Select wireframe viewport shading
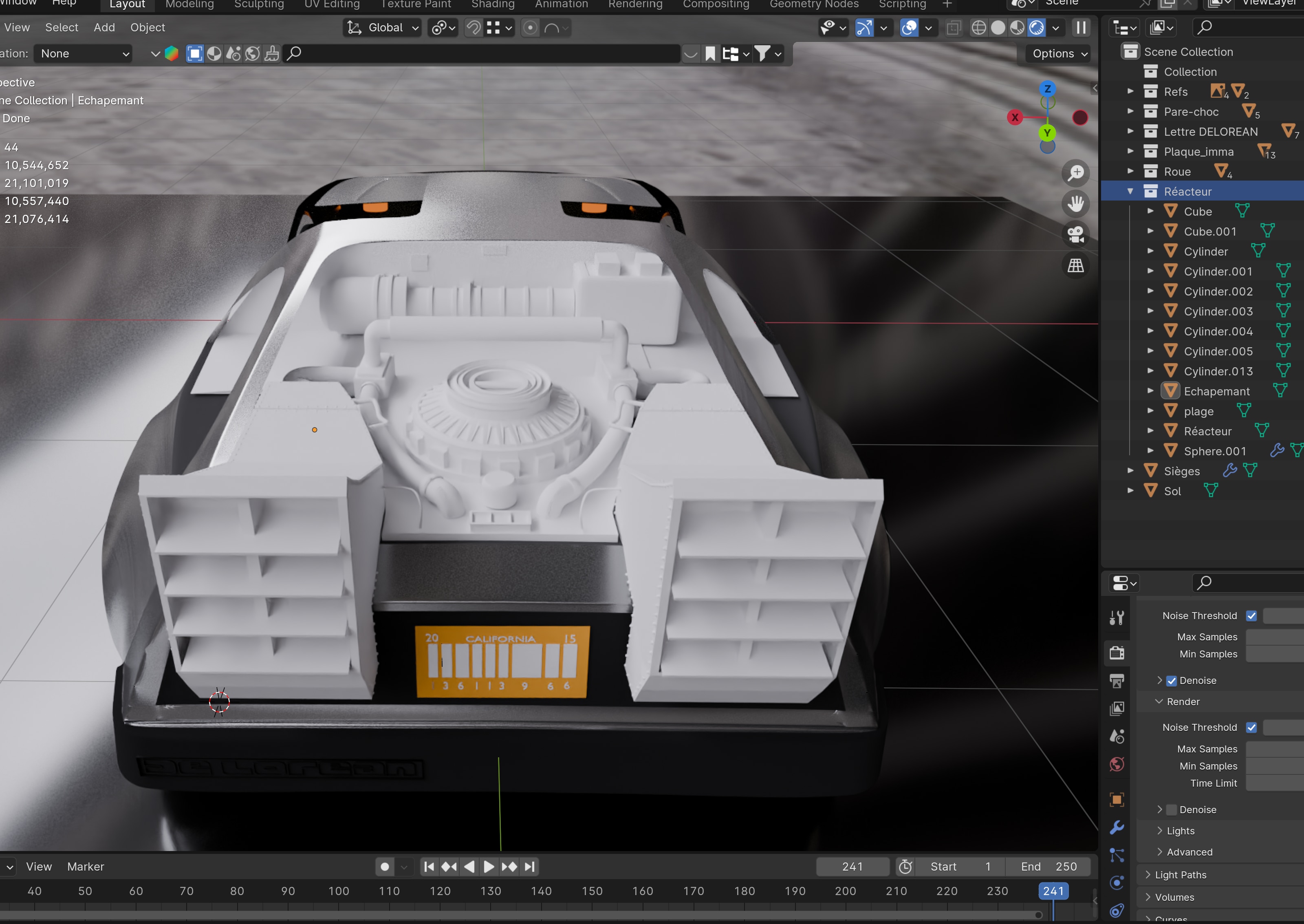 pyautogui.click(x=978, y=27)
